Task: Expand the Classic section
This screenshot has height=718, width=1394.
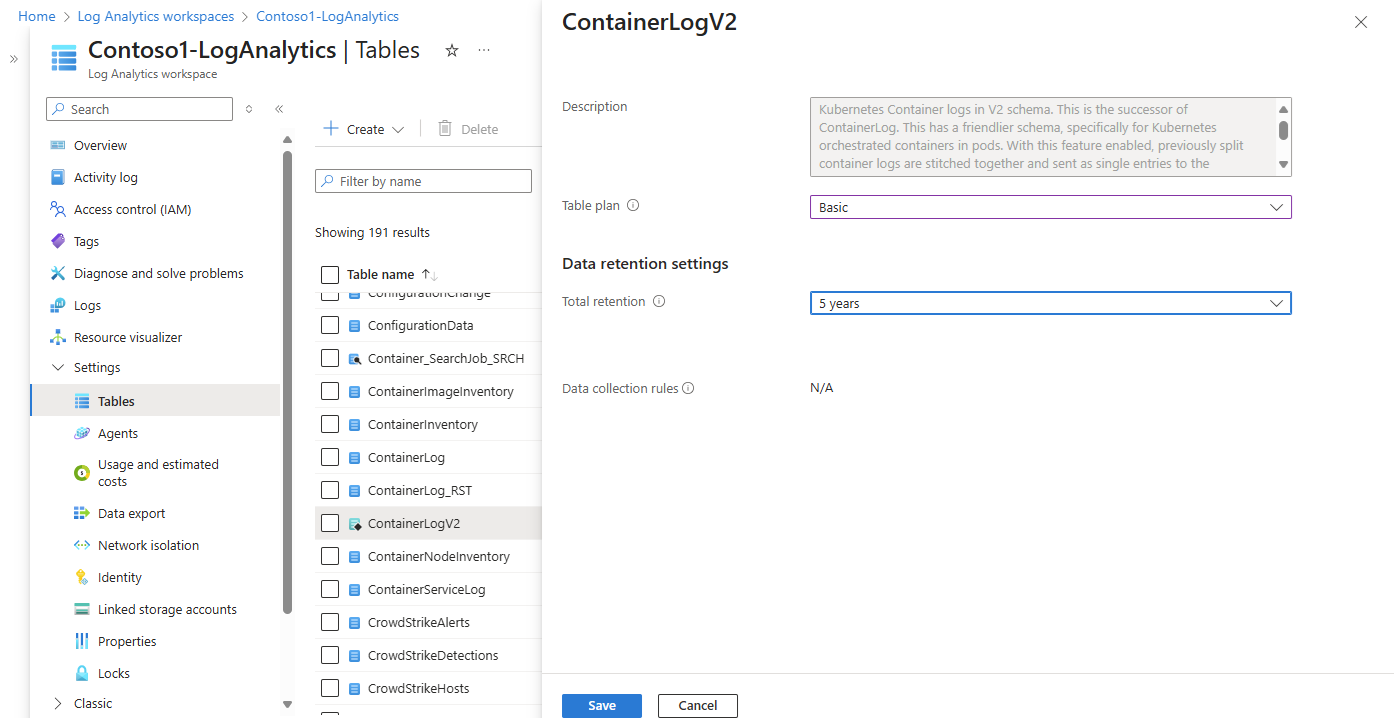Action: click(x=57, y=703)
